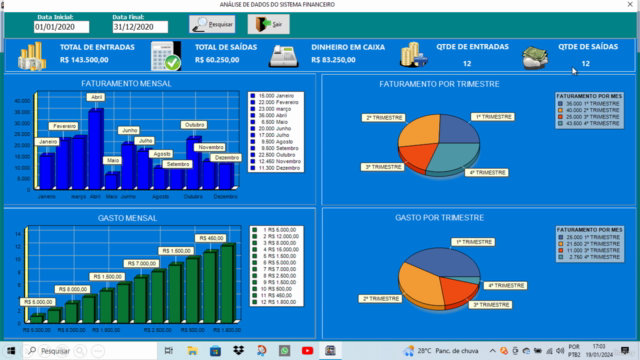Click the Abril callout above the tallest blue bar

coord(96,97)
